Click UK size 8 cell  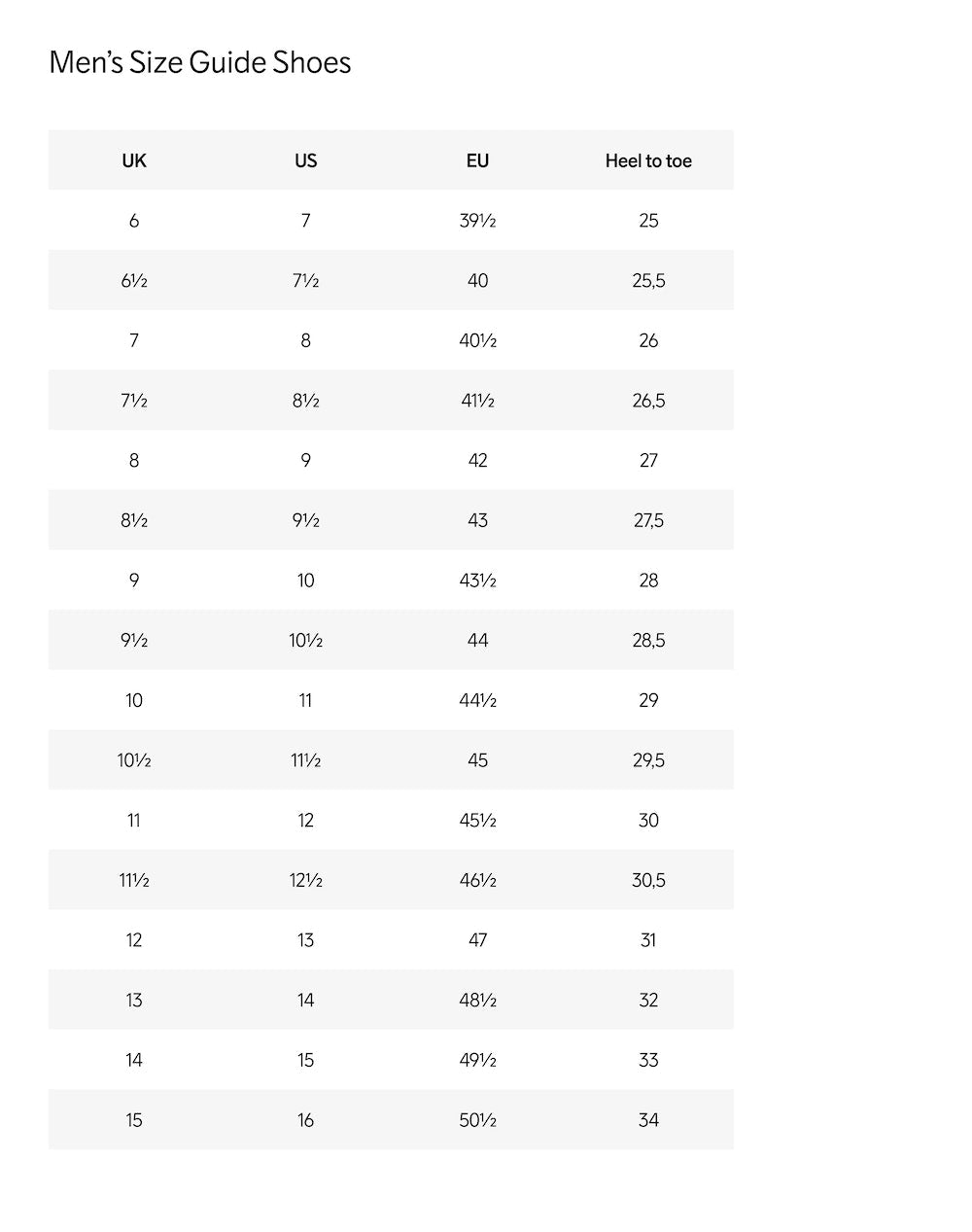134,461
